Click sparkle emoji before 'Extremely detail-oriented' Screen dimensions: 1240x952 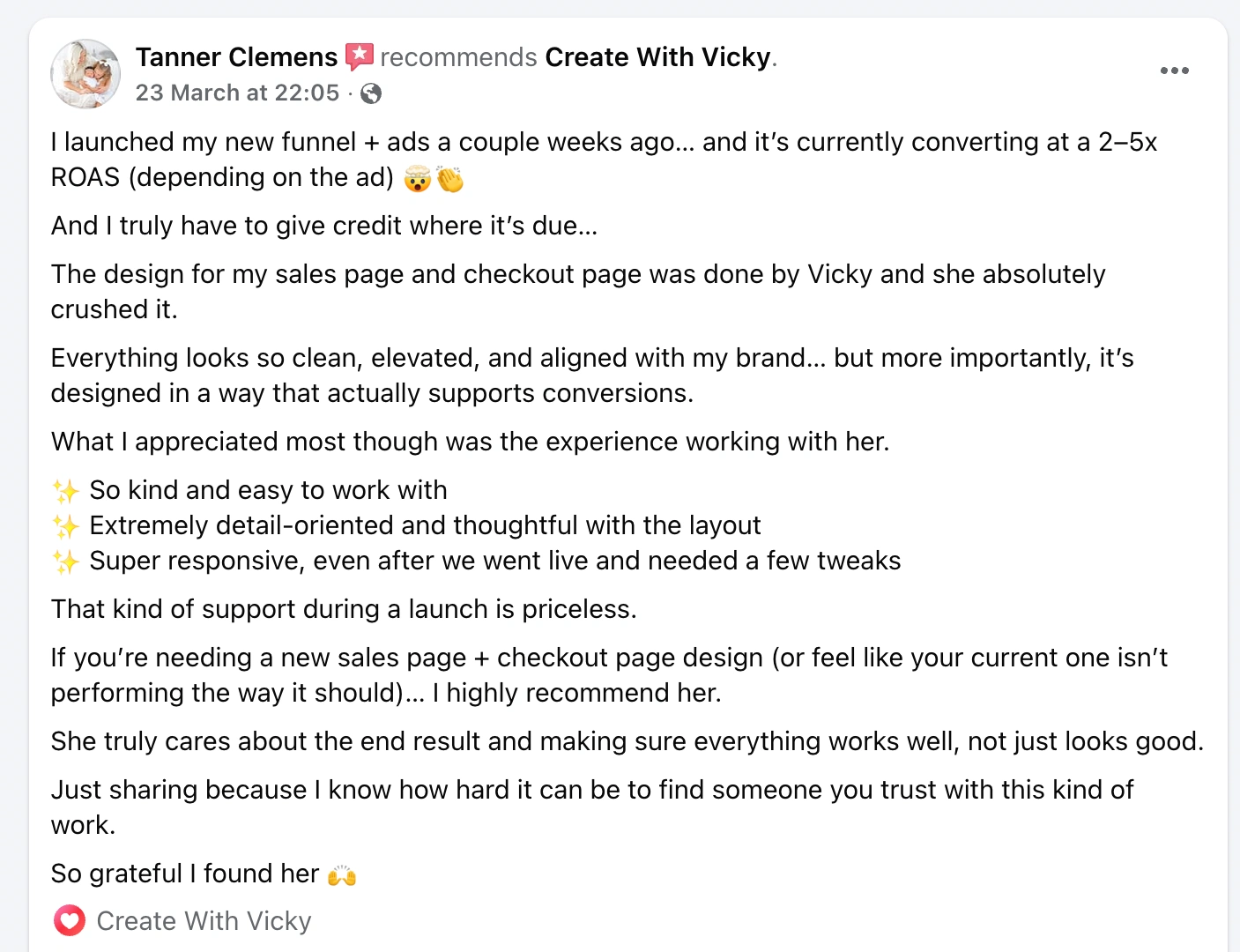tap(66, 526)
